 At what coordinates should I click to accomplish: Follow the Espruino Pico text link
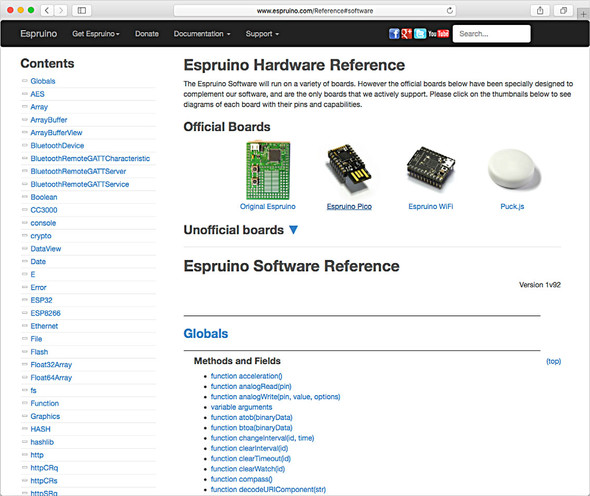[x=349, y=206]
